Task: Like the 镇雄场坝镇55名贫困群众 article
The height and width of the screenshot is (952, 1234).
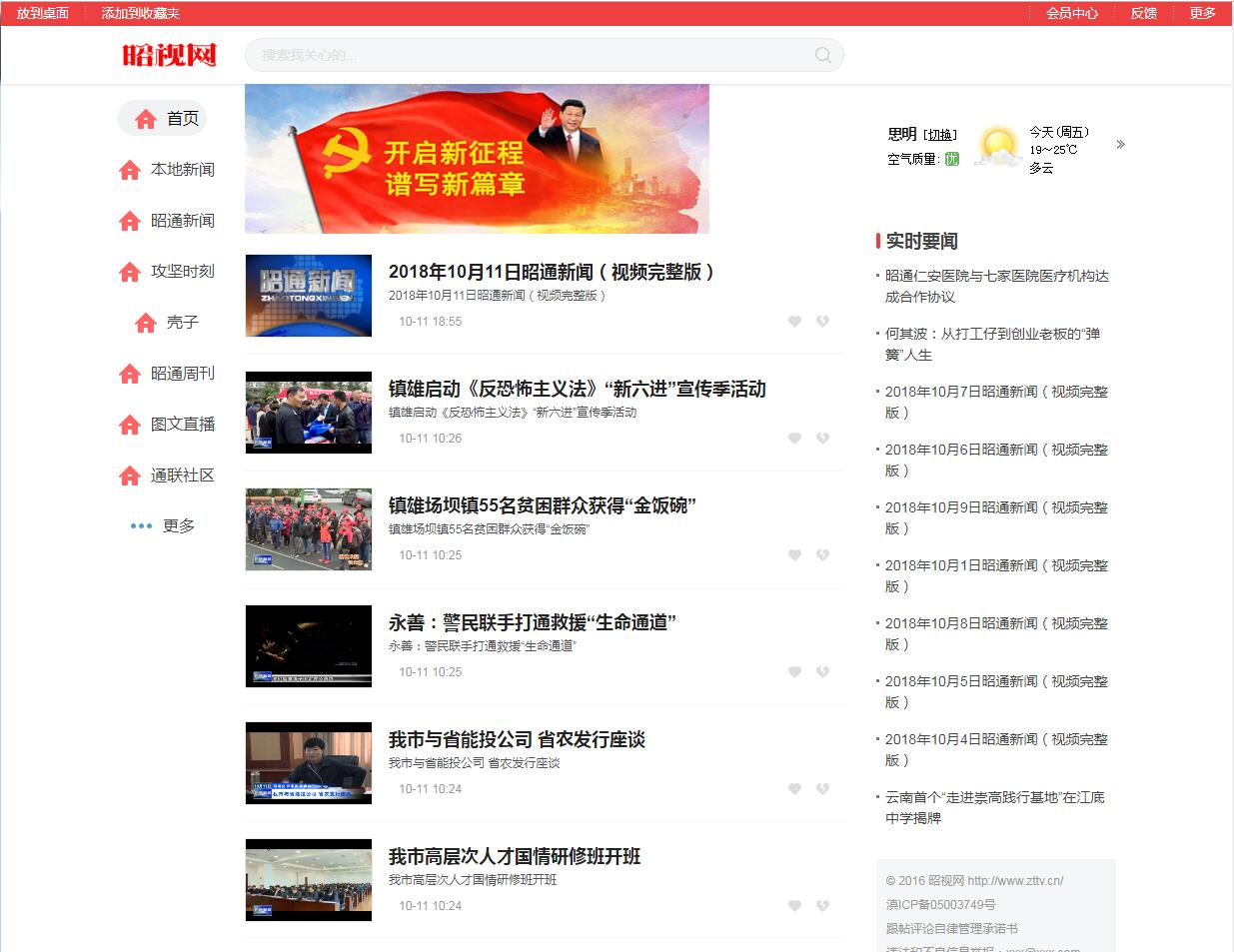Action: (x=794, y=555)
